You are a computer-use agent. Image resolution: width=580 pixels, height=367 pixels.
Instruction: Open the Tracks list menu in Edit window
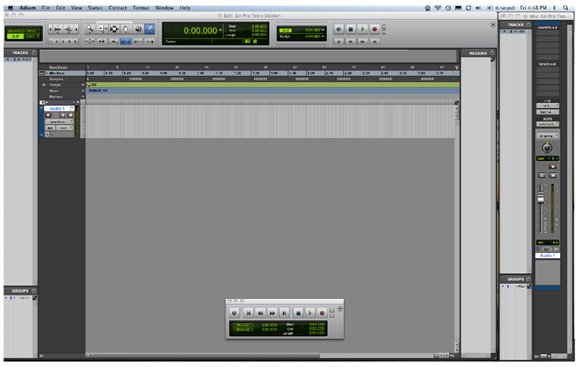34,53
